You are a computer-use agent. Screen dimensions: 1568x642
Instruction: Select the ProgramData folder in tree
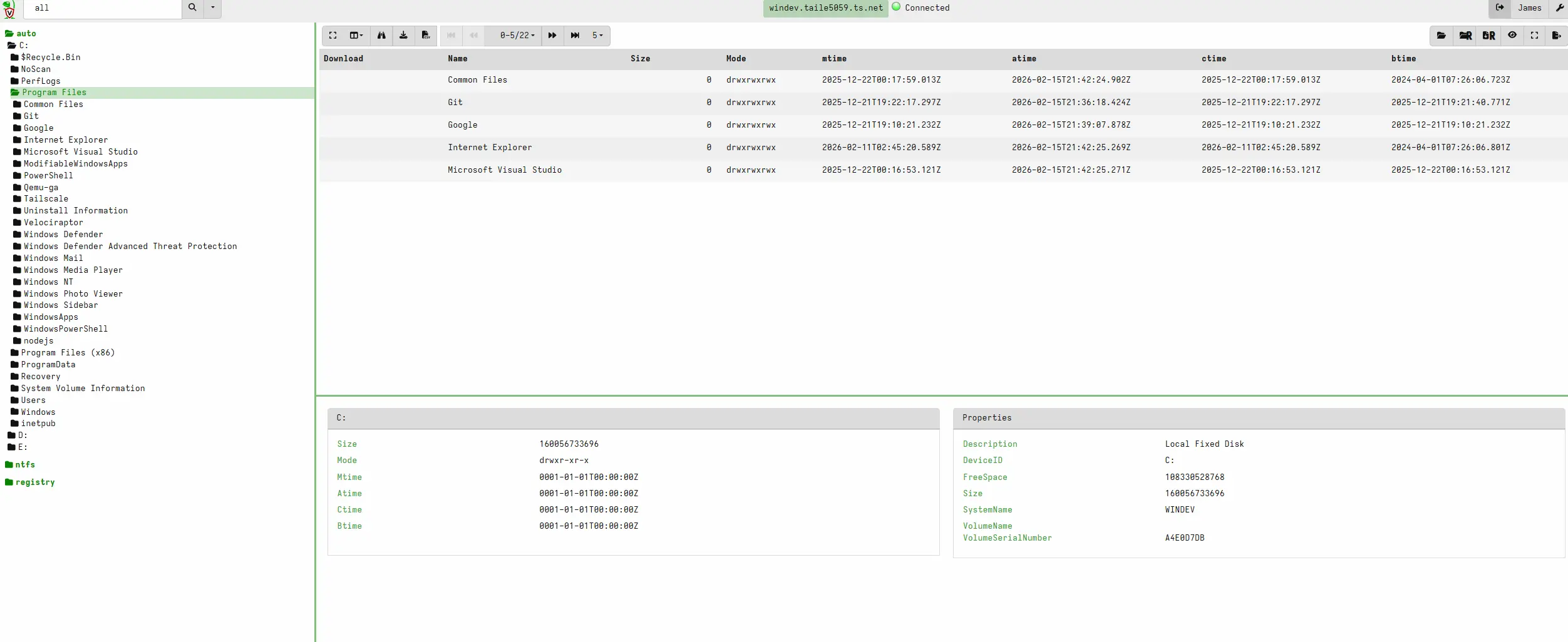click(43, 365)
